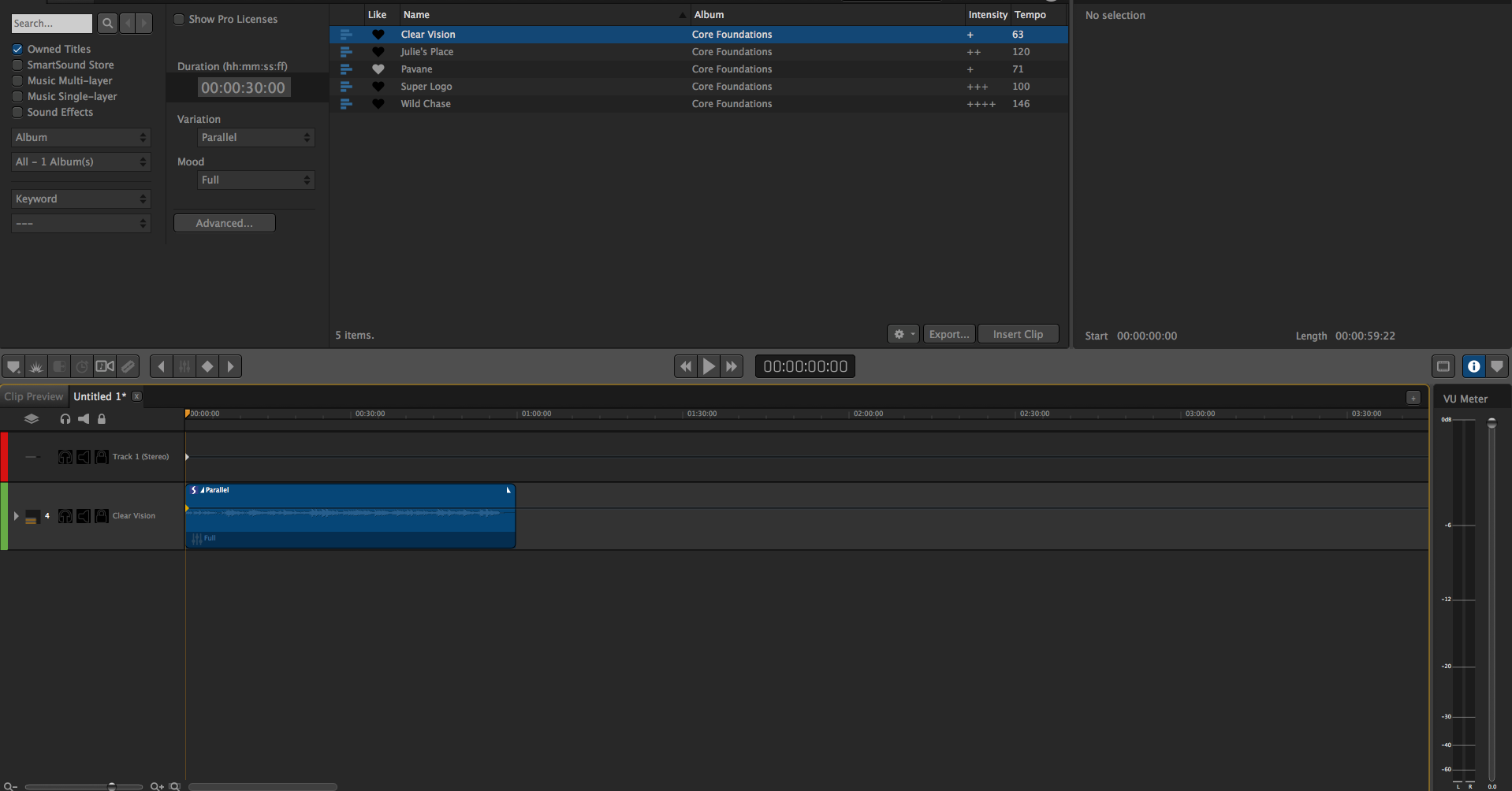This screenshot has height=791, width=1512.
Task: Unlike Pavane with its heart icon
Action: coord(378,69)
